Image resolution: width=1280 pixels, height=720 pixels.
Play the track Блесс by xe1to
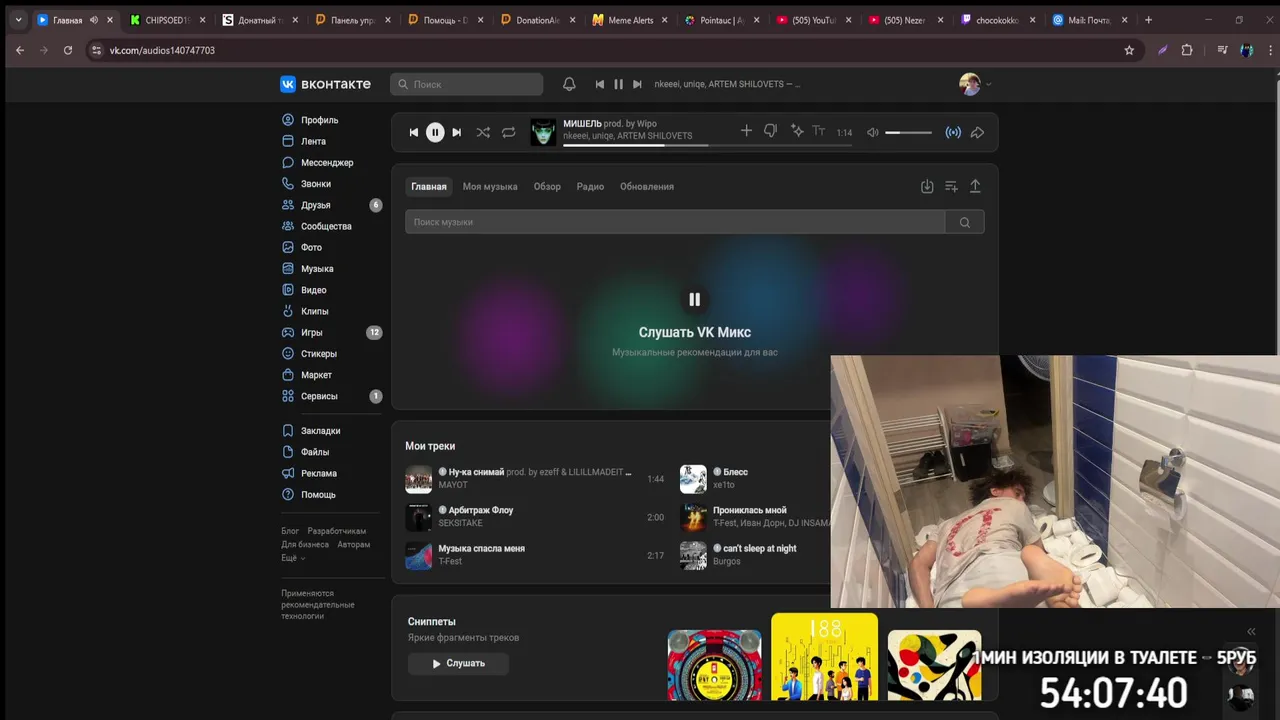click(755, 478)
